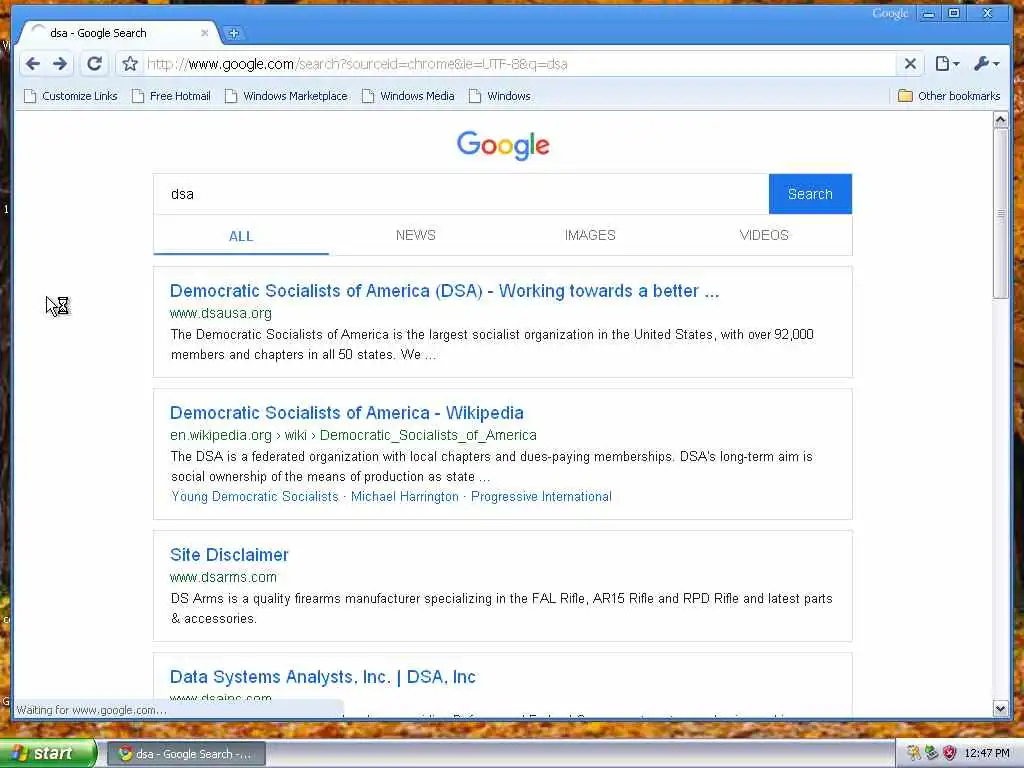Click the scrollbar down arrow

(x=1000, y=708)
